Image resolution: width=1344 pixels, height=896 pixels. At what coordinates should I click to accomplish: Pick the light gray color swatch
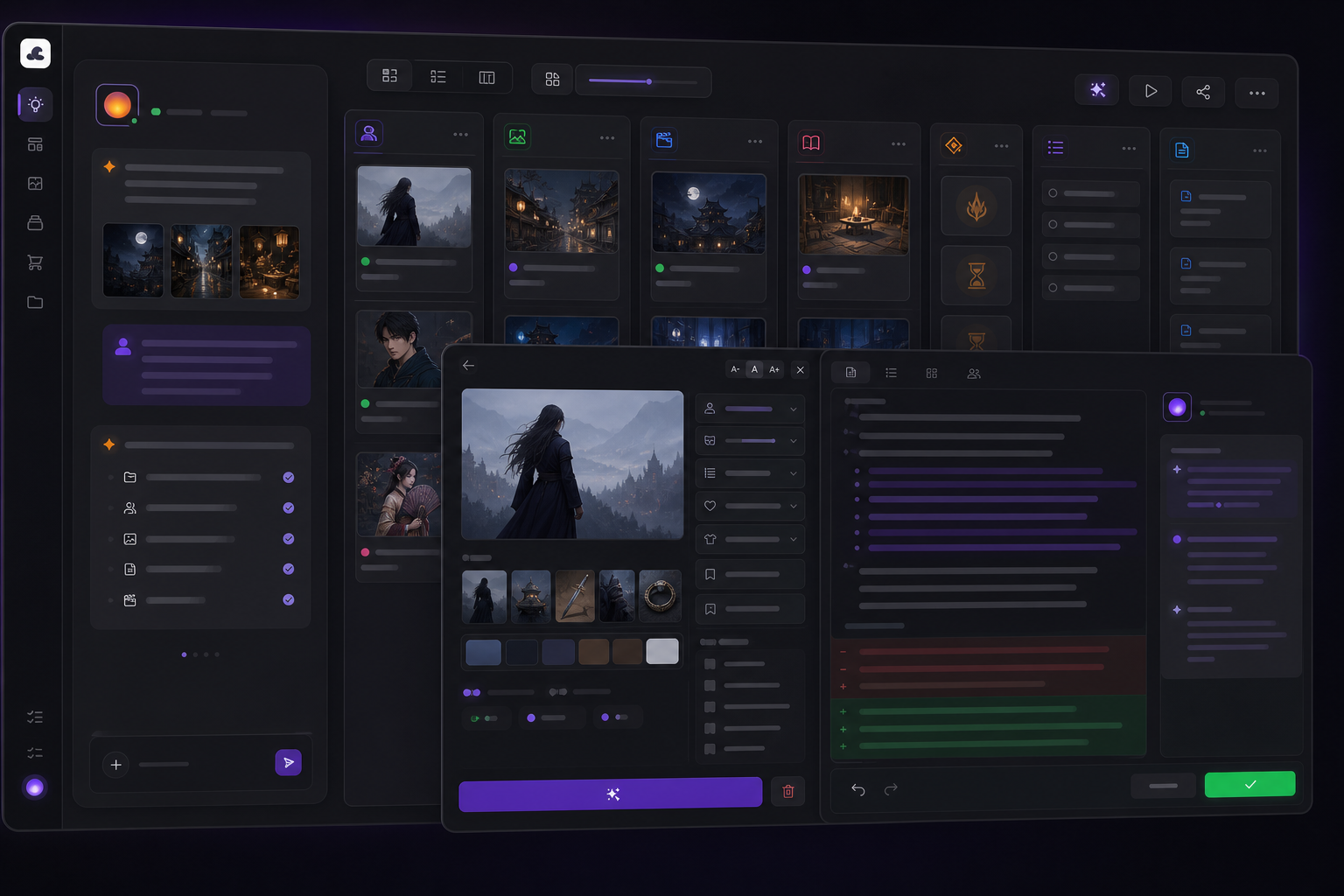pyautogui.click(x=662, y=651)
